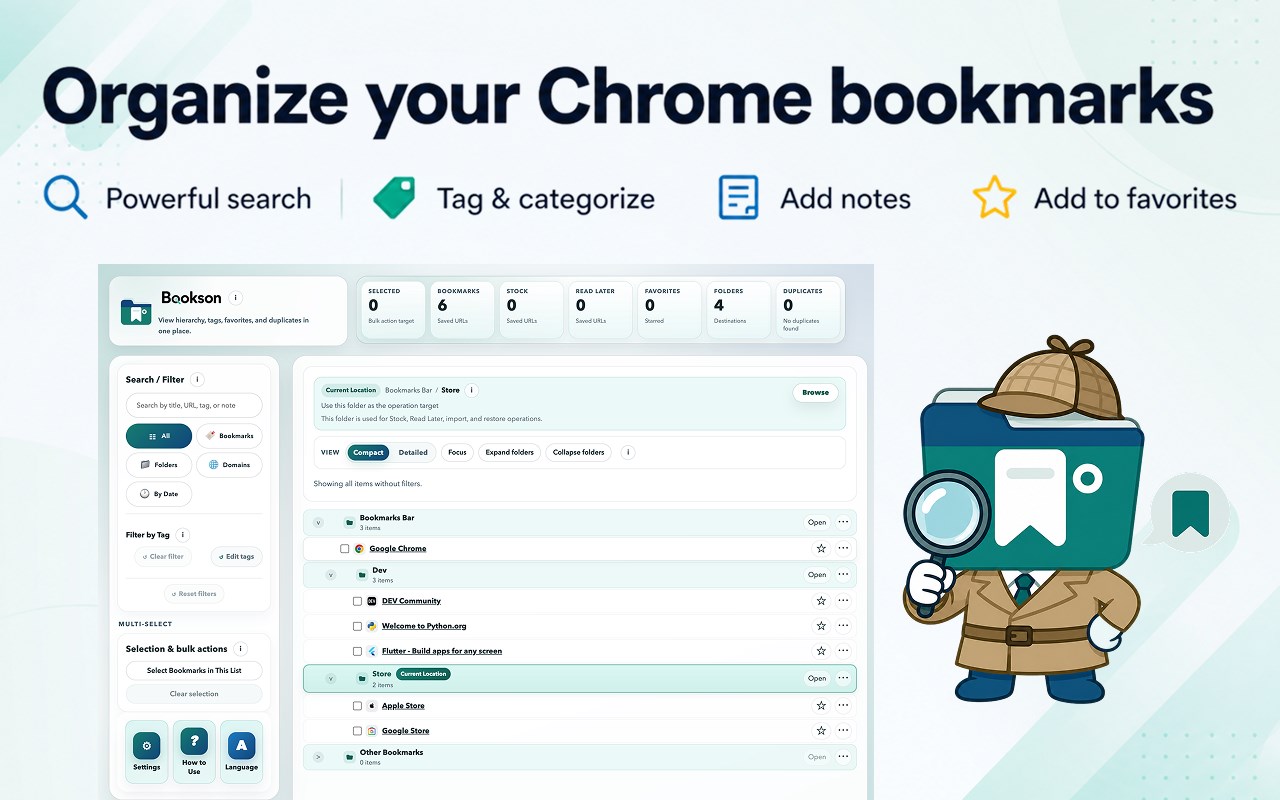
Task: Star the Apple Store bookmark
Action: click(x=821, y=706)
